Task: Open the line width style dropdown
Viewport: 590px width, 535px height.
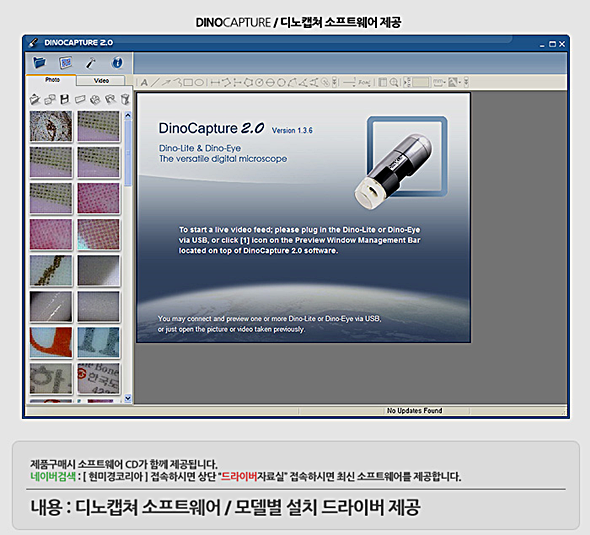Action: tap(350, 82)
